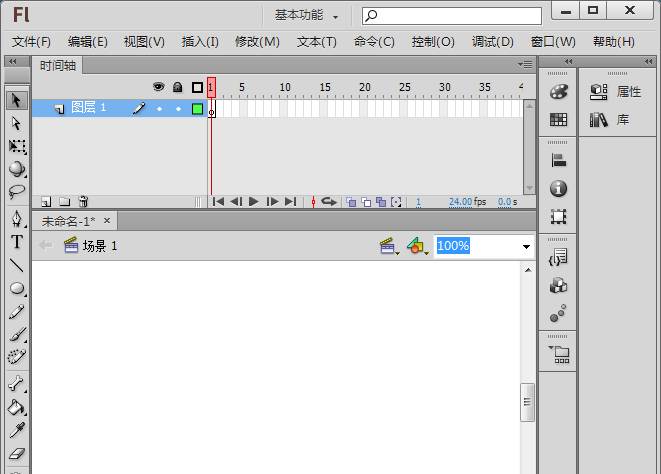This screenshot has height=474, width=661.
Task: Select the Oval tool
Action: click(x=17, y=288)
